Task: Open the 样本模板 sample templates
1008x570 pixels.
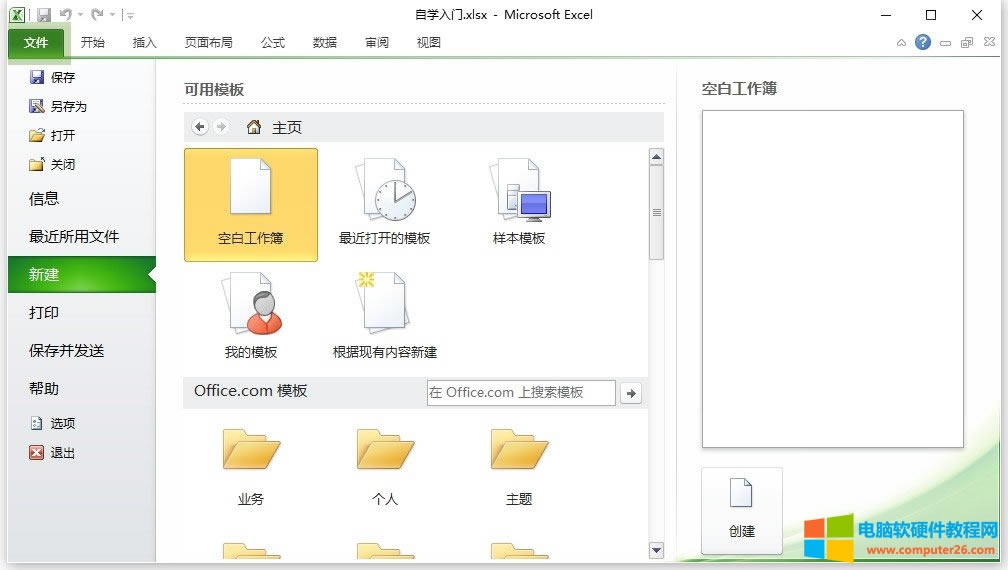Action: (x=519, y=204)
